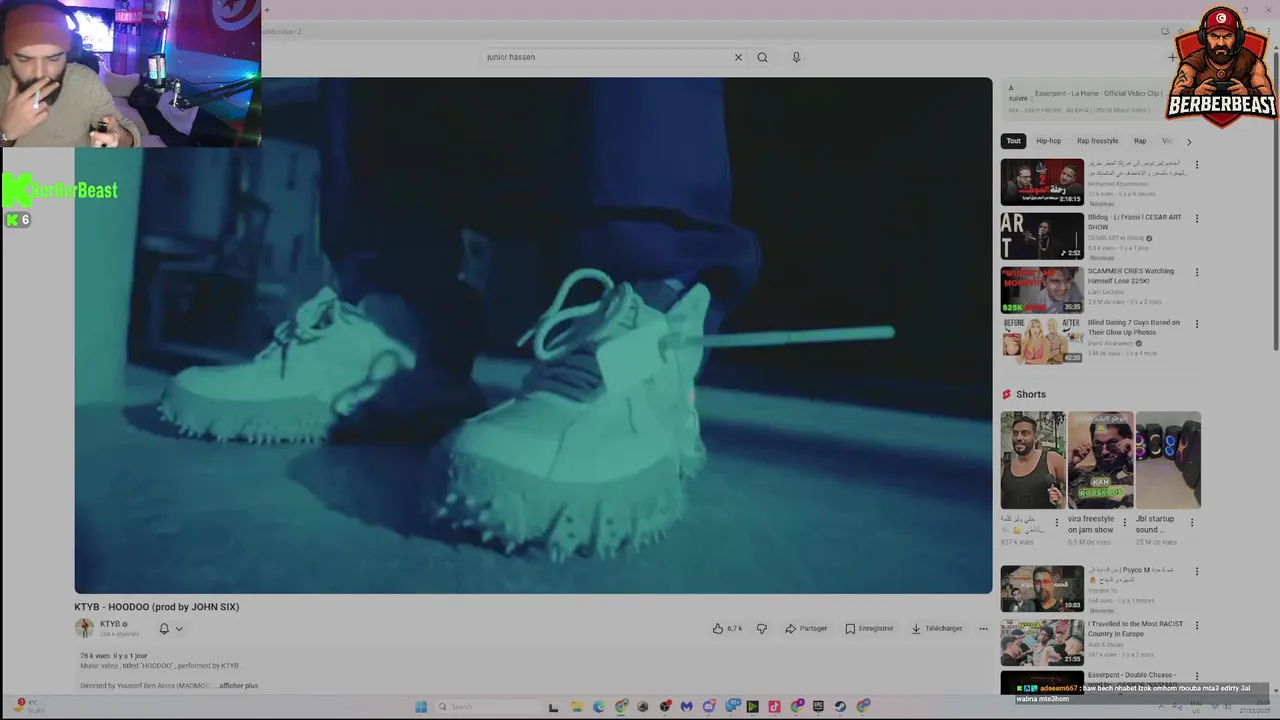Open new browser tab with plus icon
Screen dimensions: 1280x720
pos(266,10)
